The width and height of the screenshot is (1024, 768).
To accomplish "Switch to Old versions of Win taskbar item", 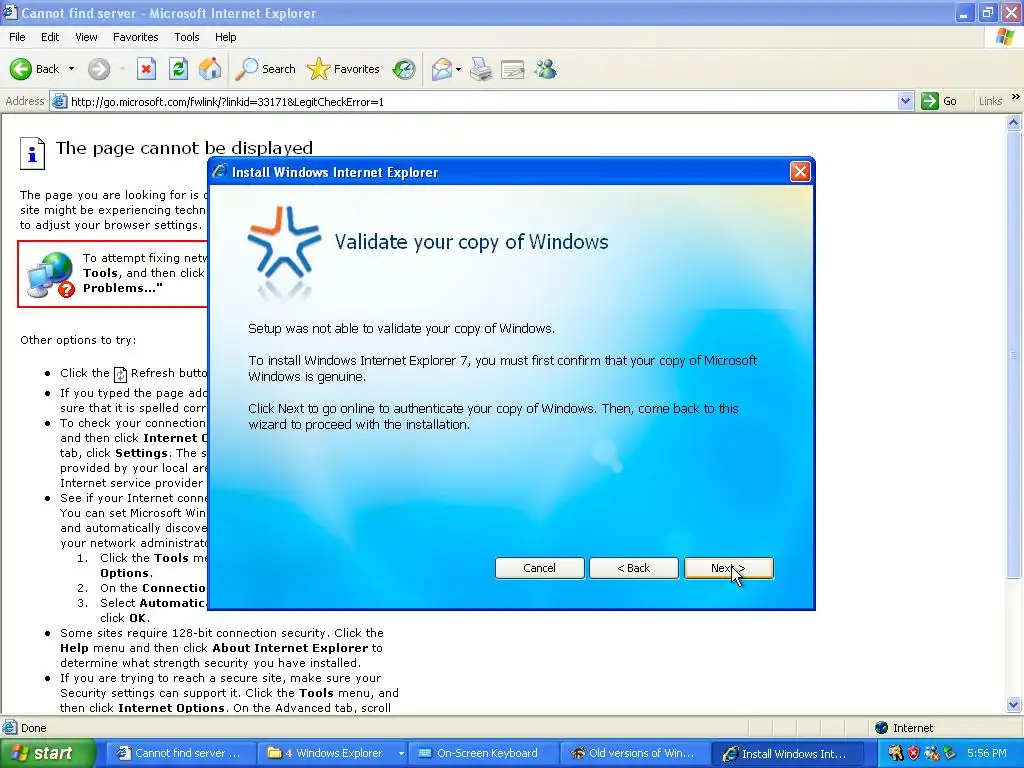I will pos(635,753).
